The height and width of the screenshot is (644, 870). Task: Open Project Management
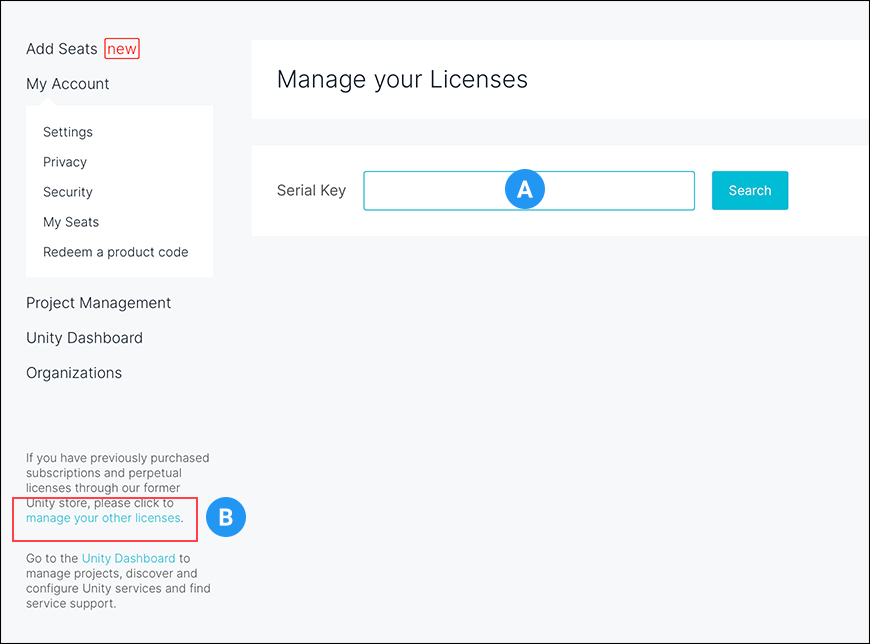[x=98, y=302]
